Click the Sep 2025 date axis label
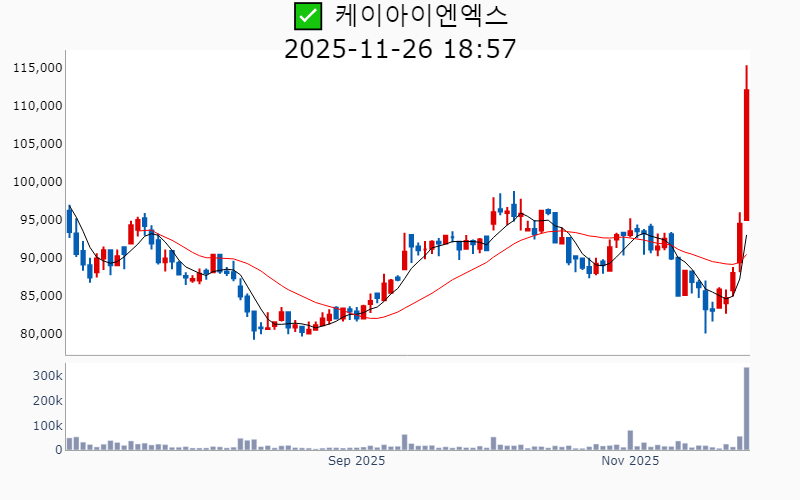800x500 pixels. [357, 461]
